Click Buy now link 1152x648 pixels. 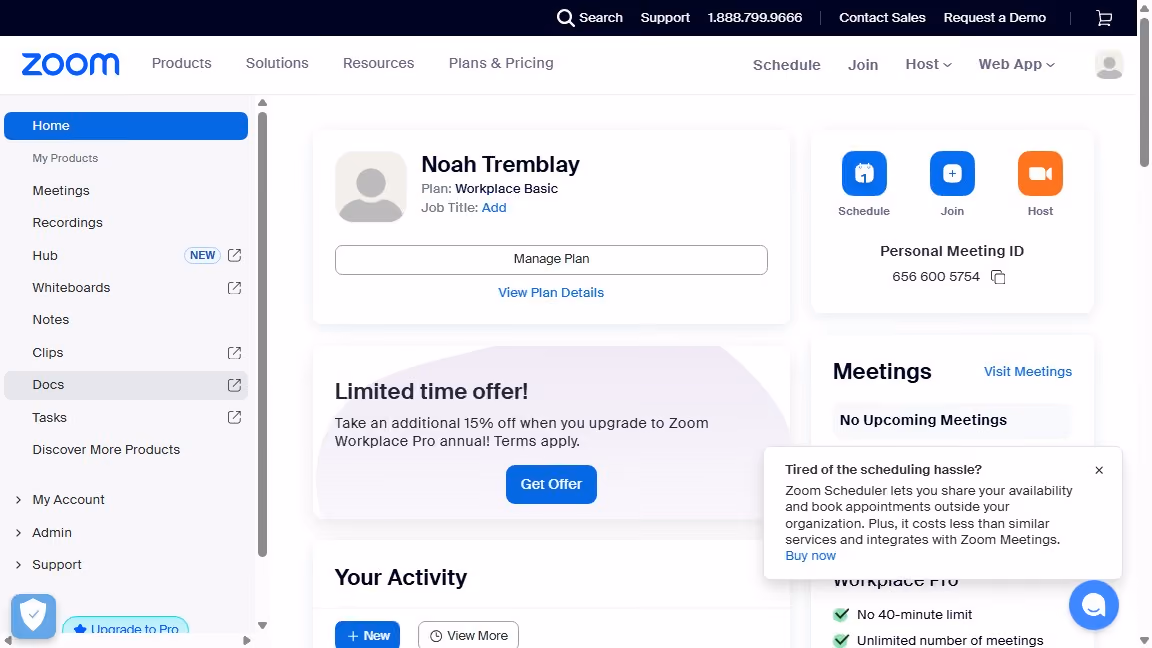point(810,556)
